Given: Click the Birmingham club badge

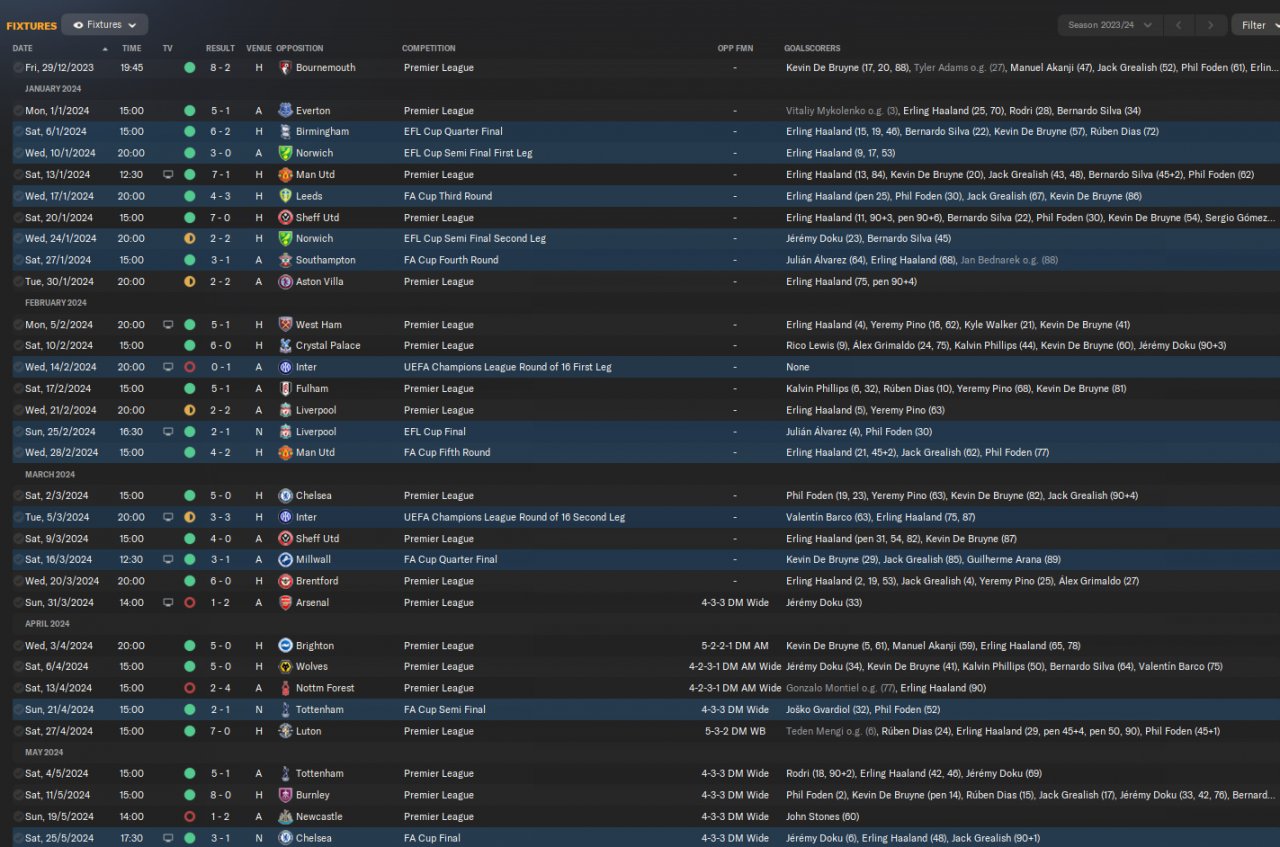Looking at the screenshot, I should point(286,132).
